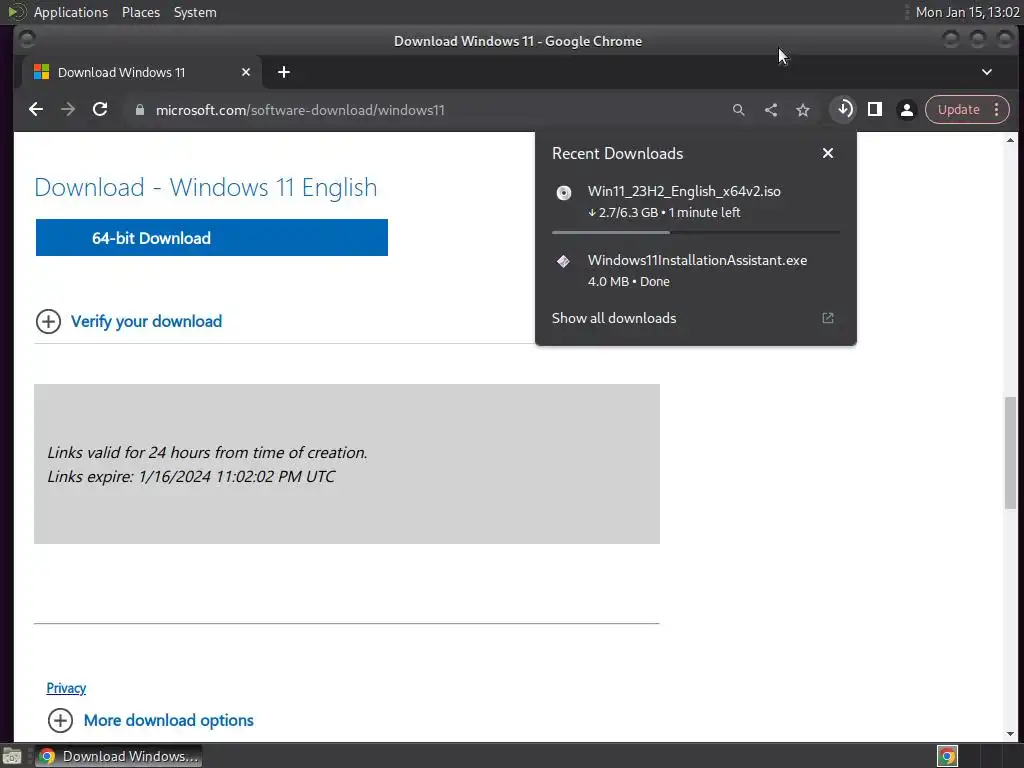The image size is (1024, 768).
Task: Open the Privacy link
Action: pos(66,688)
